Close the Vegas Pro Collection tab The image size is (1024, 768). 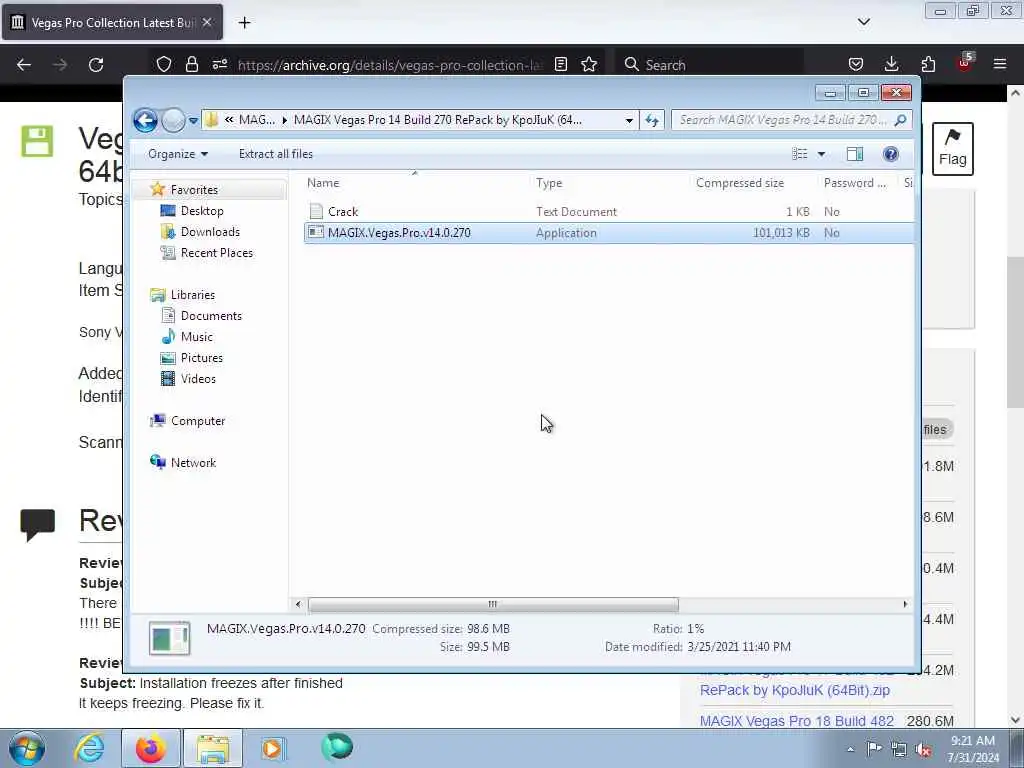tap(206, 22)
